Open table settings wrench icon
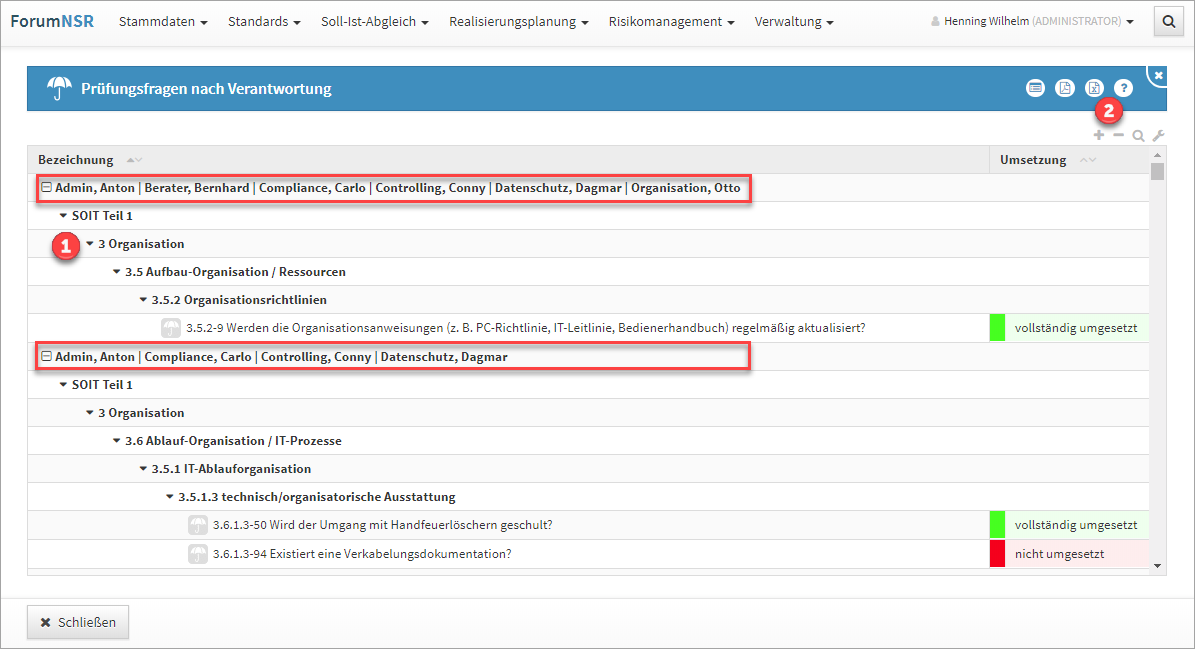1195x649 pixels. (x=1158, y=136)
